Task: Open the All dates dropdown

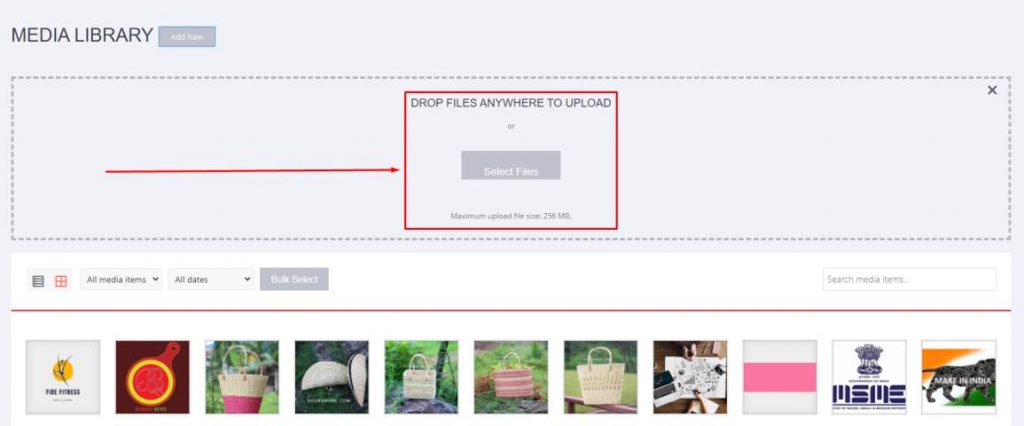Action: point(211,279)
